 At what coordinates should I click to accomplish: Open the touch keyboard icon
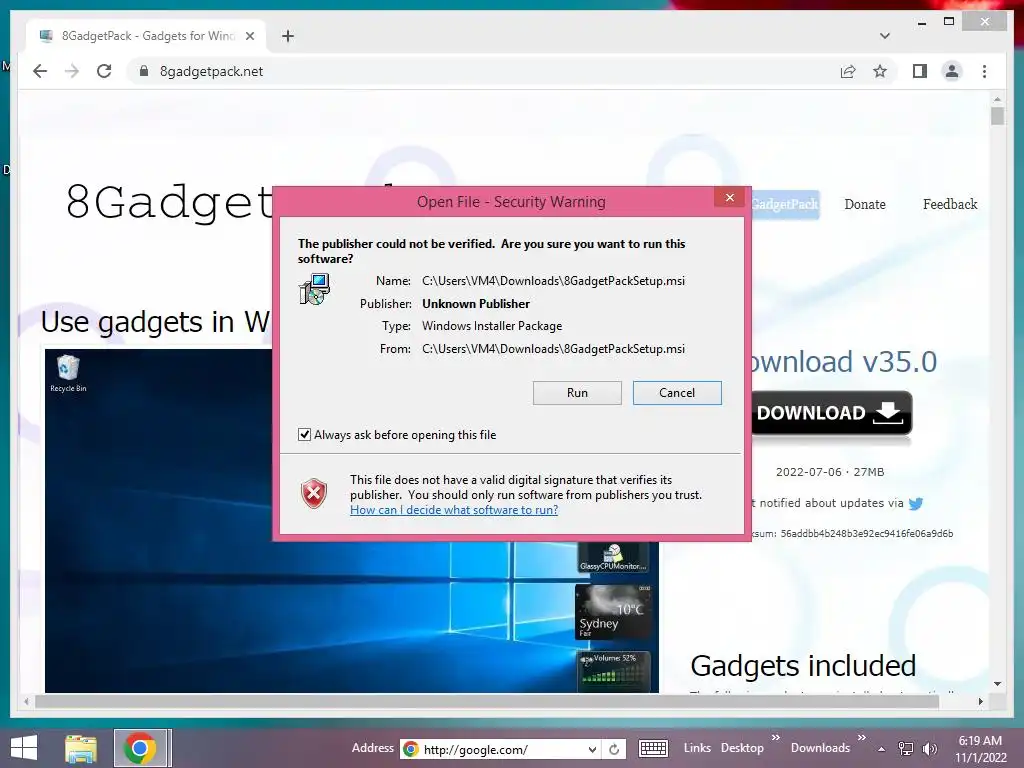pyautogui.click(x=652, y=748)
